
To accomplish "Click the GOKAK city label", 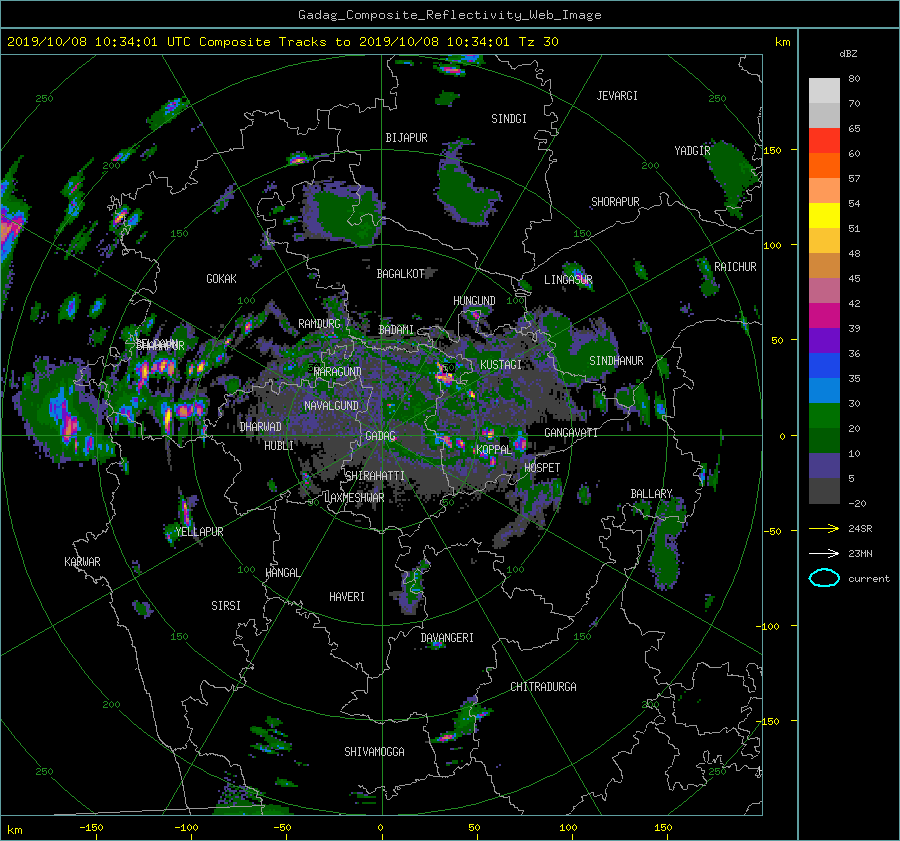I will pos(222,279).
